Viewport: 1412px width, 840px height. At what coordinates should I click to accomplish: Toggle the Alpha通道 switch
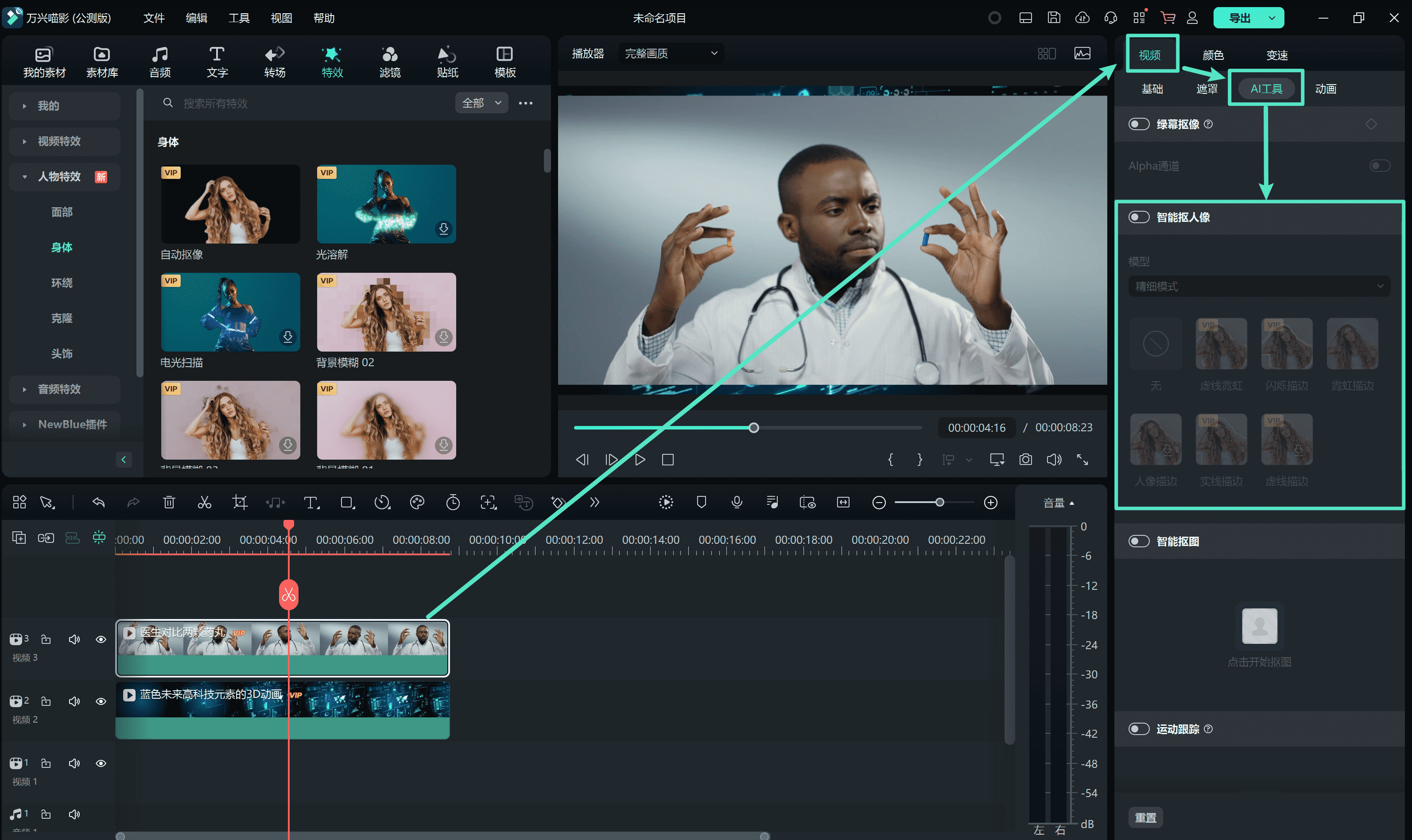click(x=1379, y=166)
